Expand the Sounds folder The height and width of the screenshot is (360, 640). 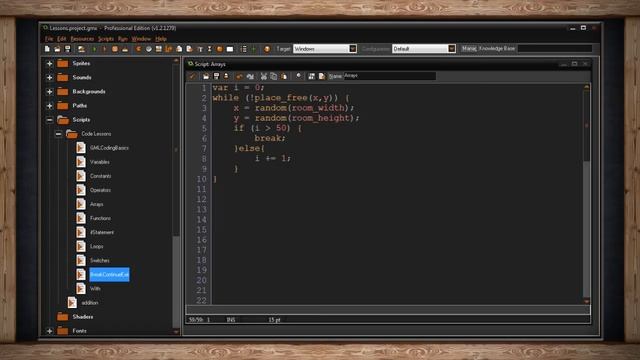tap(49, 78)
